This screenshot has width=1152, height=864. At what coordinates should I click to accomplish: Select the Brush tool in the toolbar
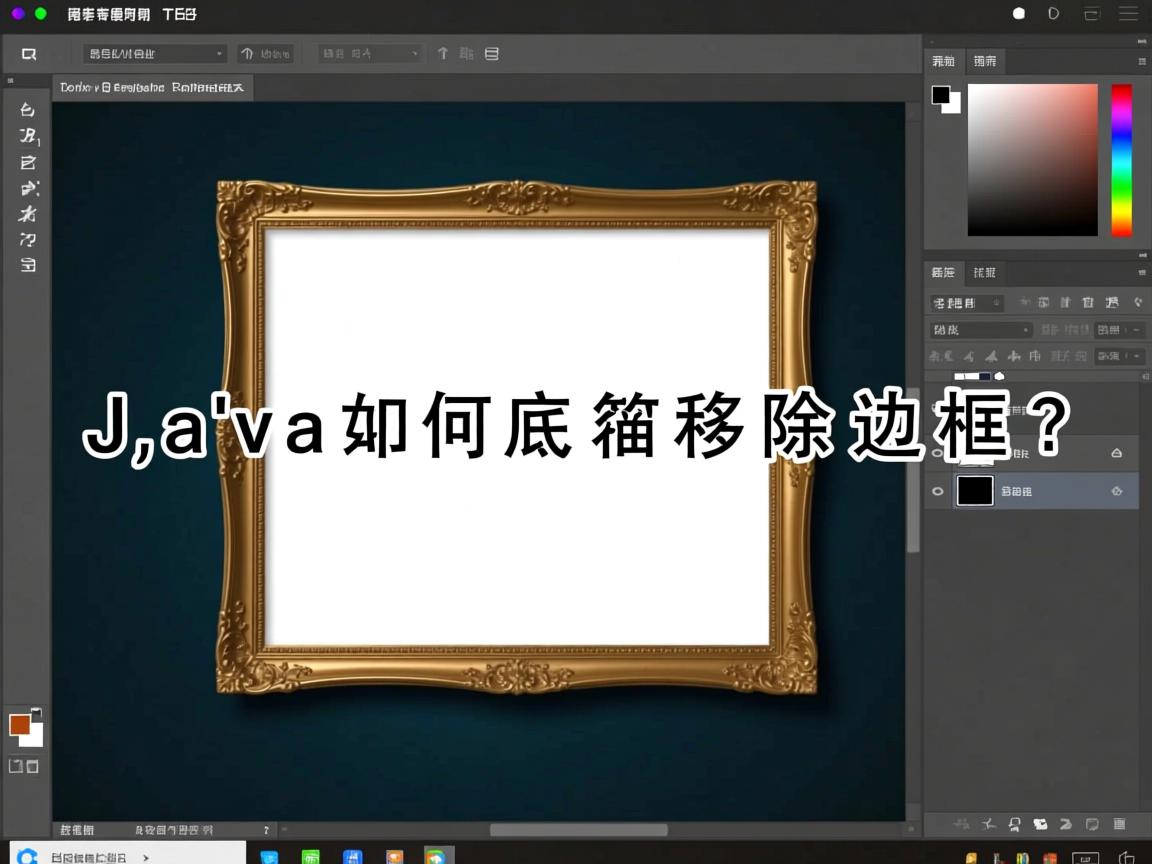tap(25, 190)
